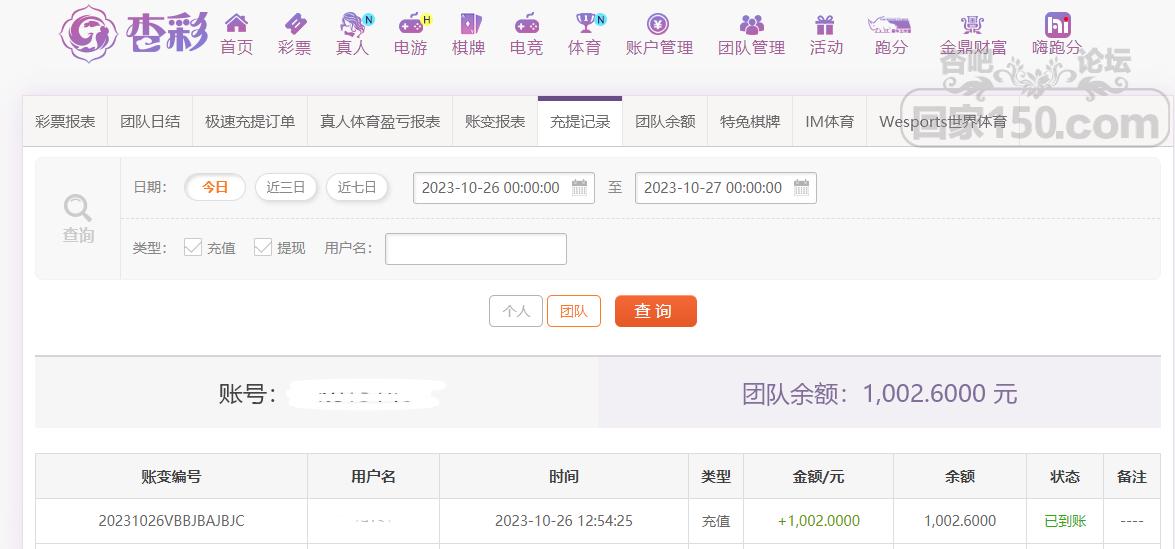Select the 真人 live dealer icon

[x=353, y=24]
